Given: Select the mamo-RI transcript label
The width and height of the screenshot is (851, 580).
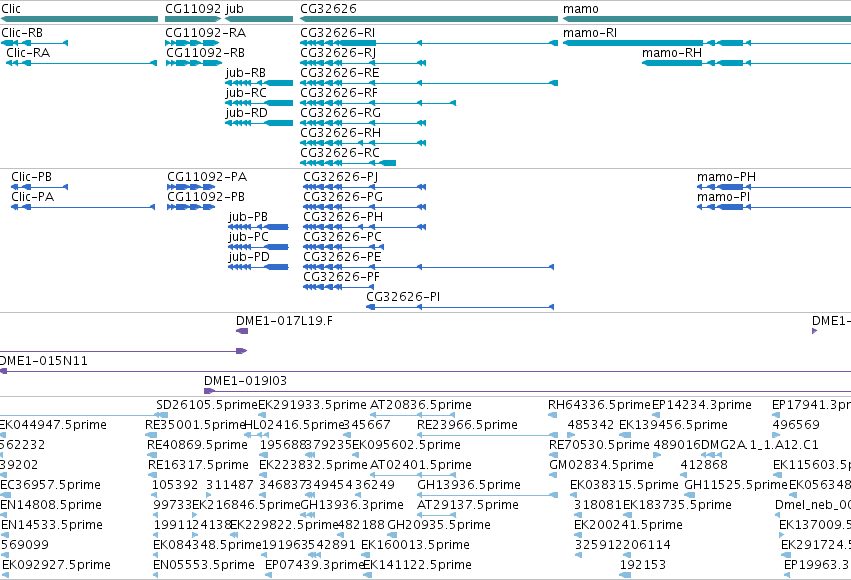Looking at the screenshot, I should pyautogui.click(x=590, y=33).
